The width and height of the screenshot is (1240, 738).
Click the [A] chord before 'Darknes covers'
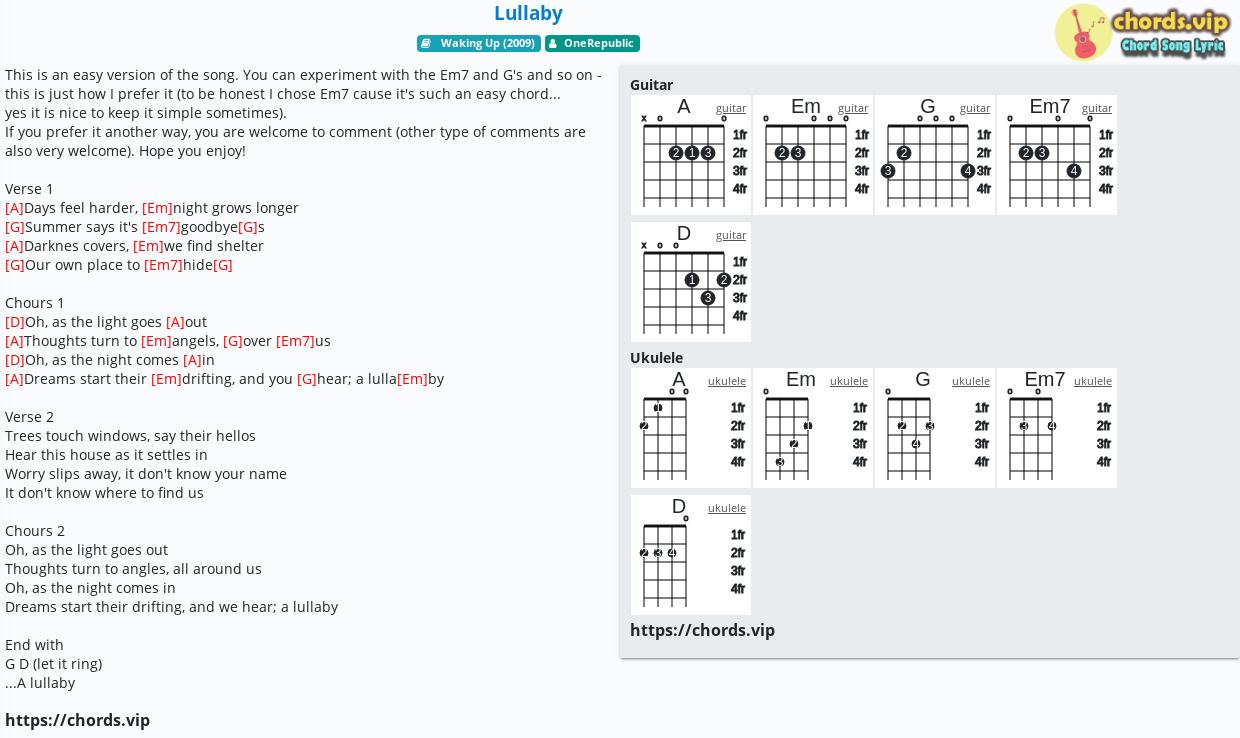click(14, 246)
